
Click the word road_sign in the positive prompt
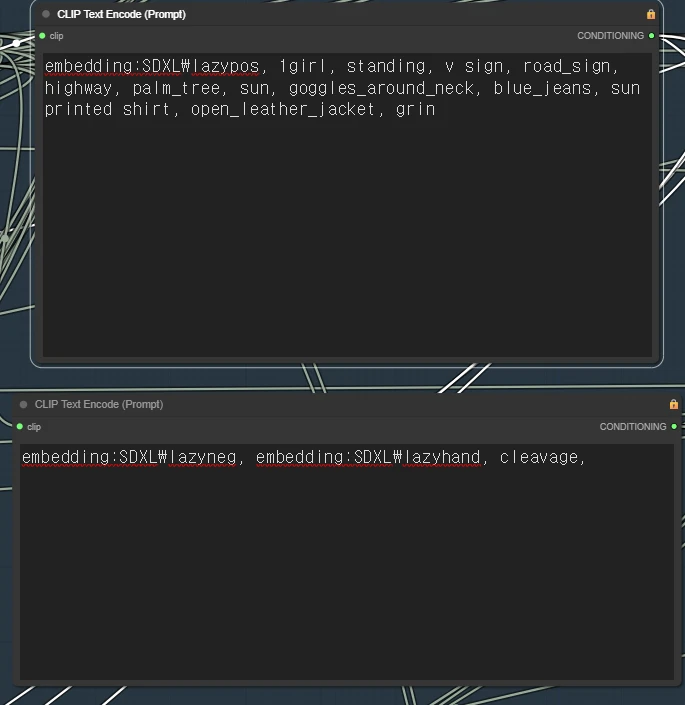pyautogui.click(x=567, y=67)
